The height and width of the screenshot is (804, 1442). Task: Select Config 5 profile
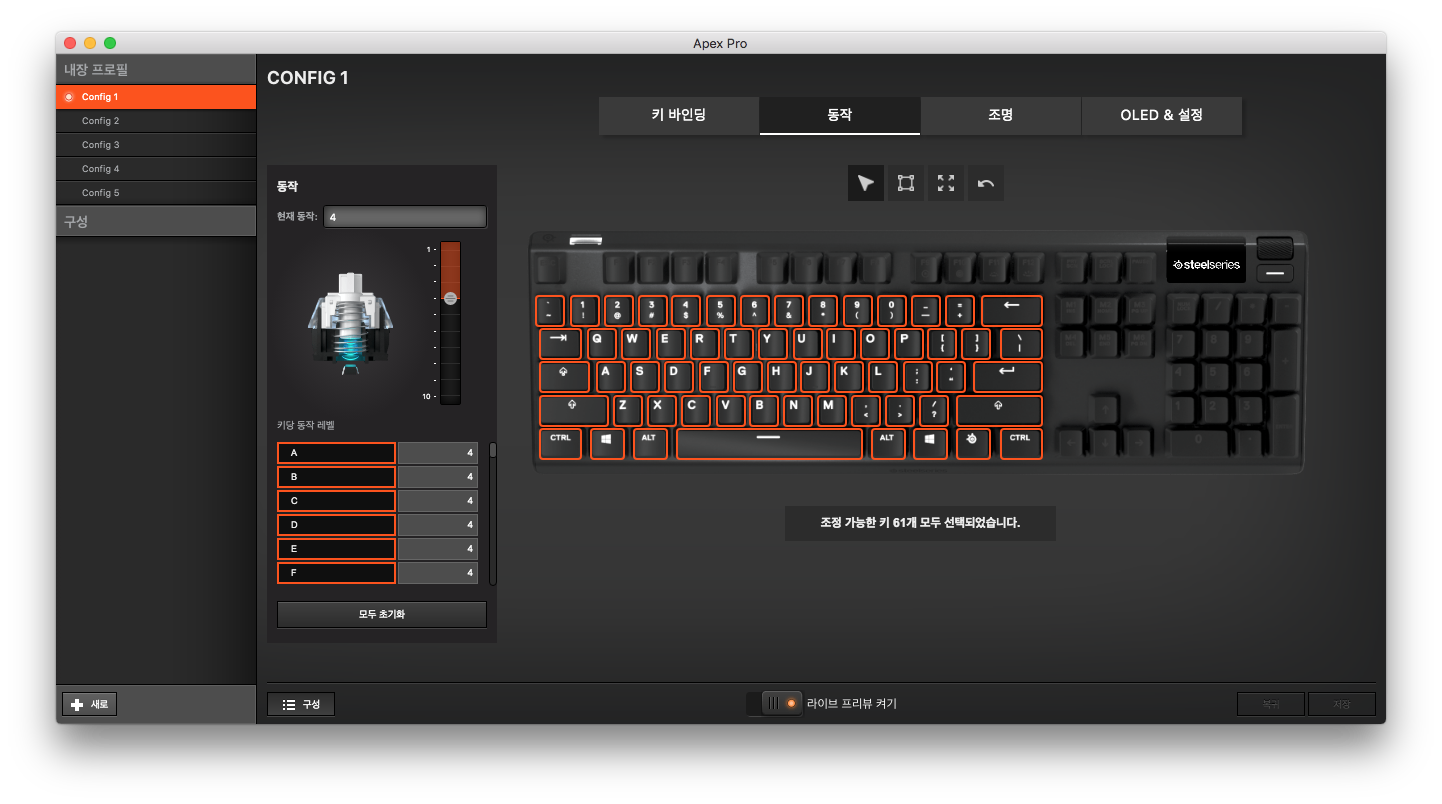pyautogui.click(x=156, y=193)
